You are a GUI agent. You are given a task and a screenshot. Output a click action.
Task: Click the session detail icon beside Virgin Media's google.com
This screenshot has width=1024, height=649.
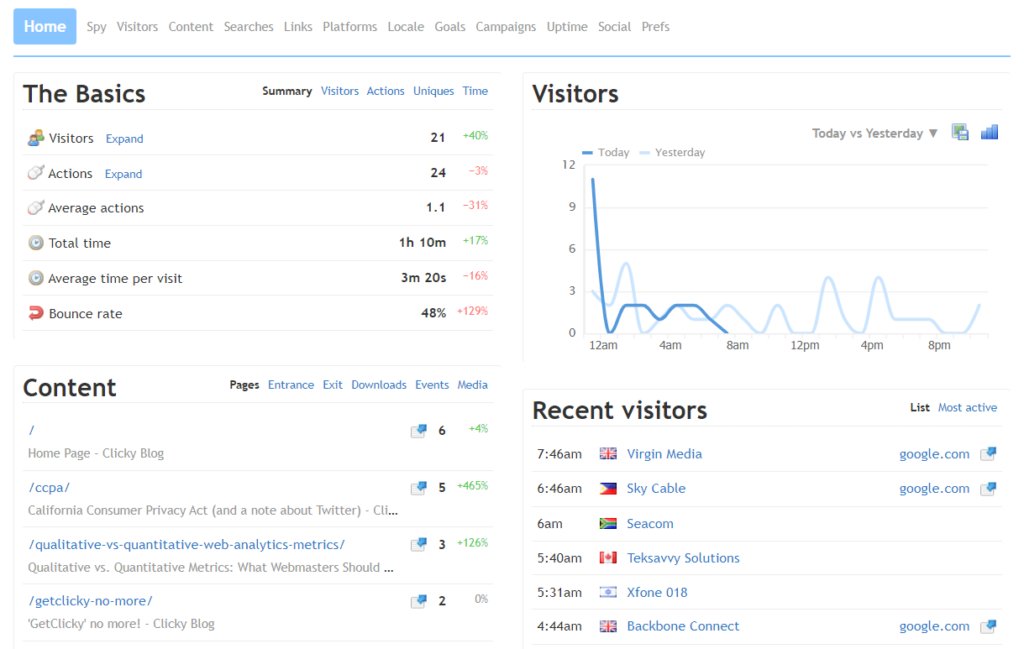pos(988,453)
